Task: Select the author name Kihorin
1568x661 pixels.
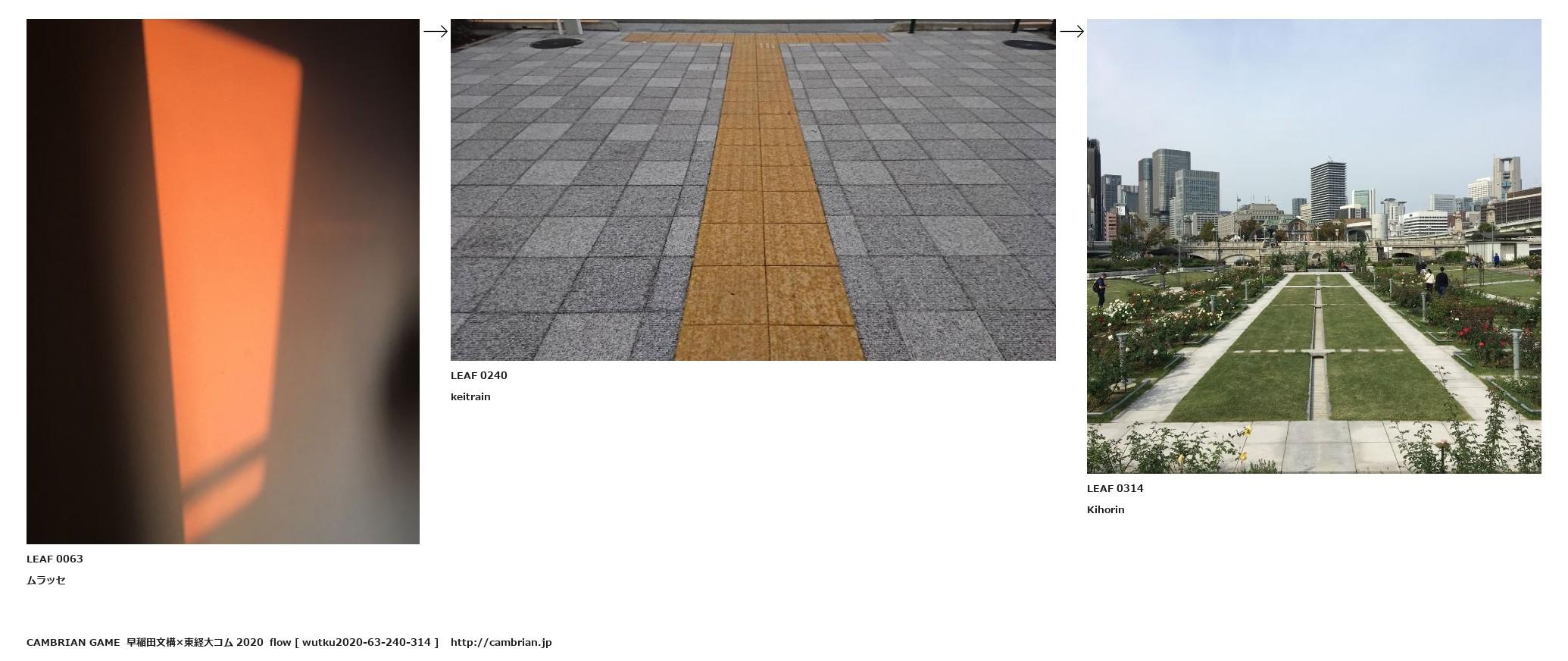Action: point(1105,509)
